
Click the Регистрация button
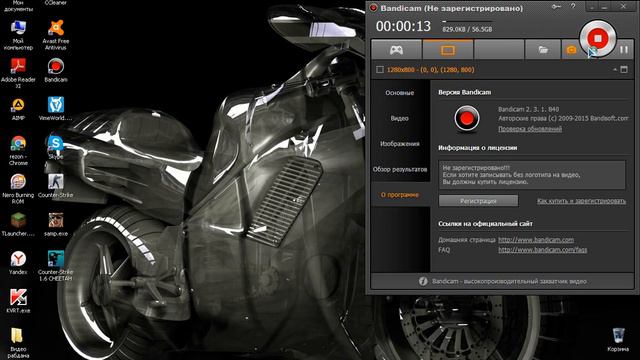click(x=478, y=201)
